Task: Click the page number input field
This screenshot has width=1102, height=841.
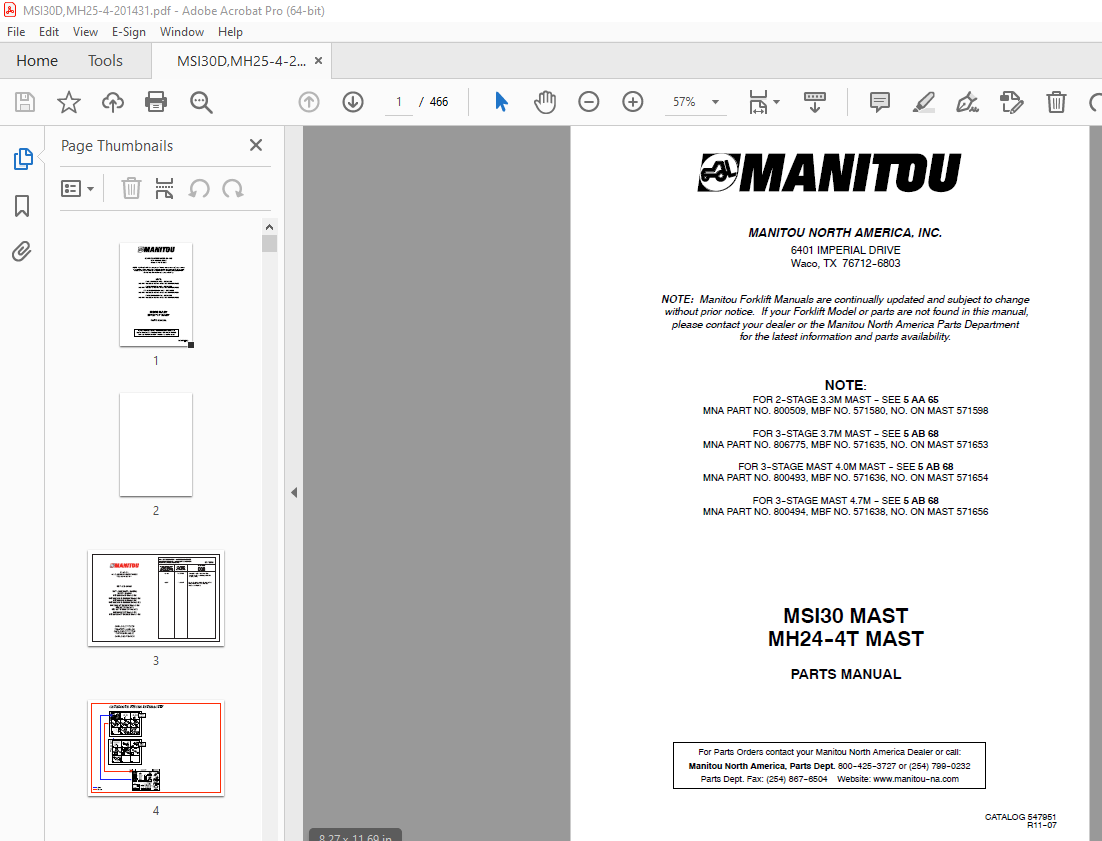Action: 398,102
